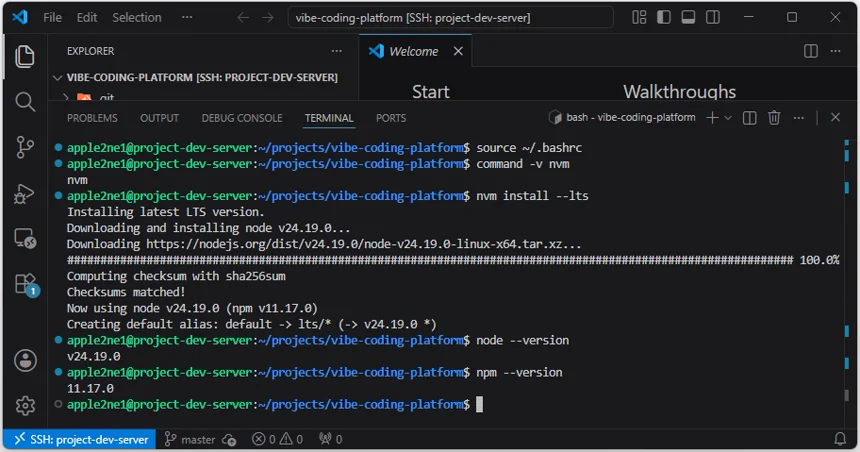Split the terminal
The height and width of the screenshot is (452, 860).
pyautogui.click(x=749, y=117)
